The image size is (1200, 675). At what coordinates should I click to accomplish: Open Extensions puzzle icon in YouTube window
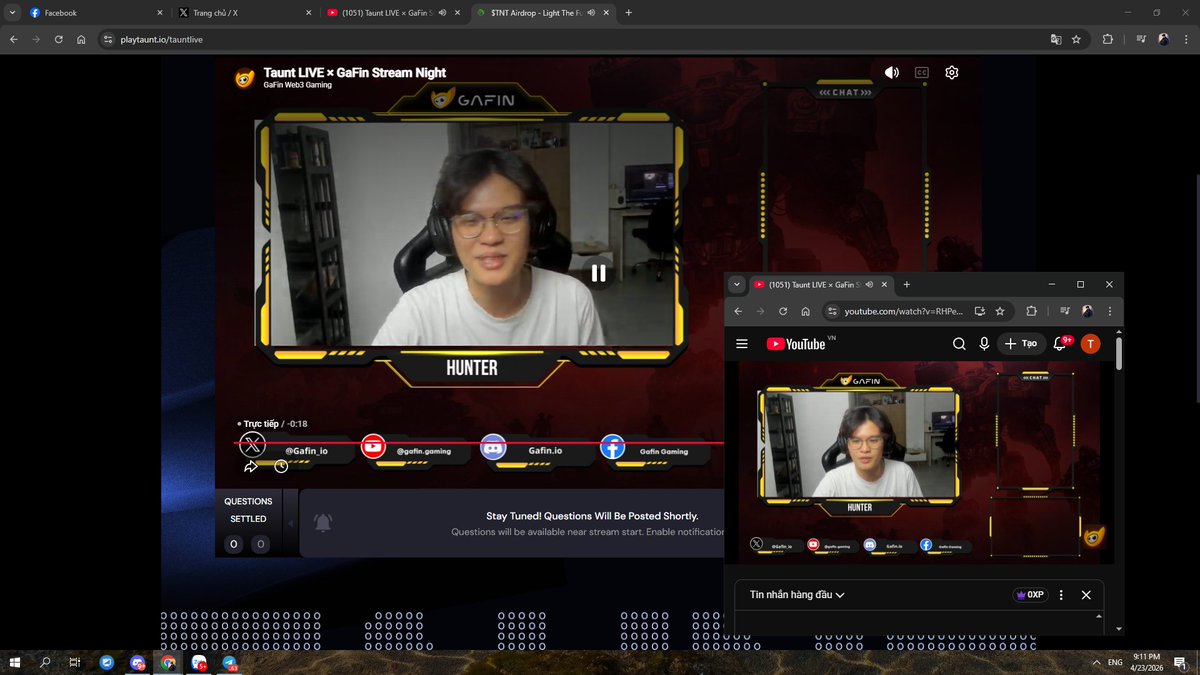point(1031,311)
